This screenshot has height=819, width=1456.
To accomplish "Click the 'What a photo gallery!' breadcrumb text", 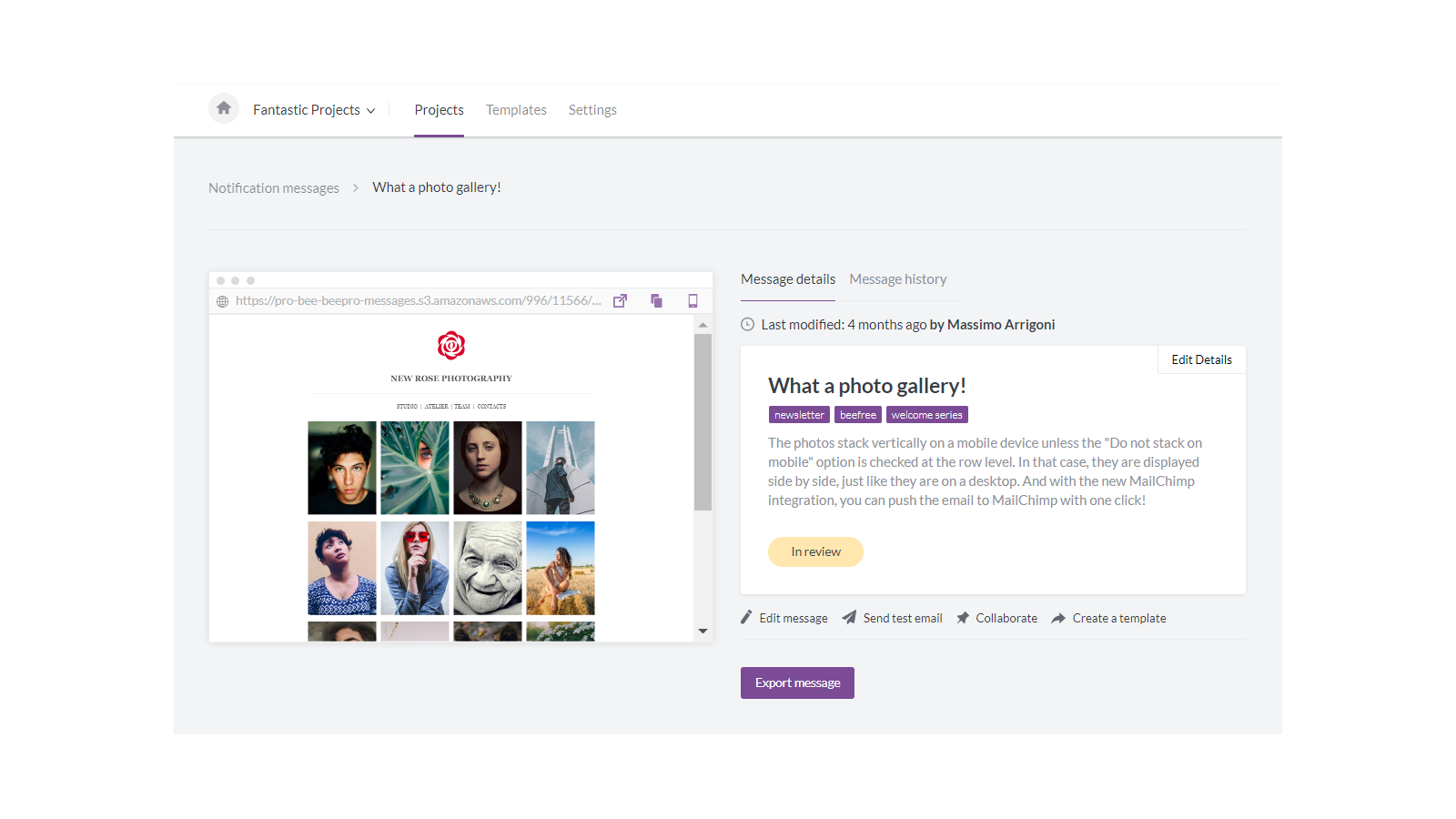I will pos(437,187).
